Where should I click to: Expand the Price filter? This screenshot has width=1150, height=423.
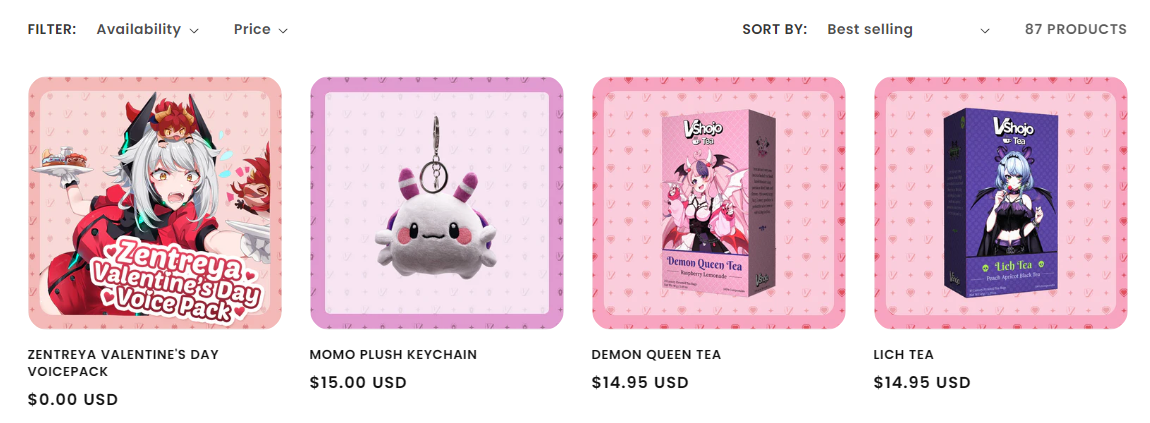point(260,29)
